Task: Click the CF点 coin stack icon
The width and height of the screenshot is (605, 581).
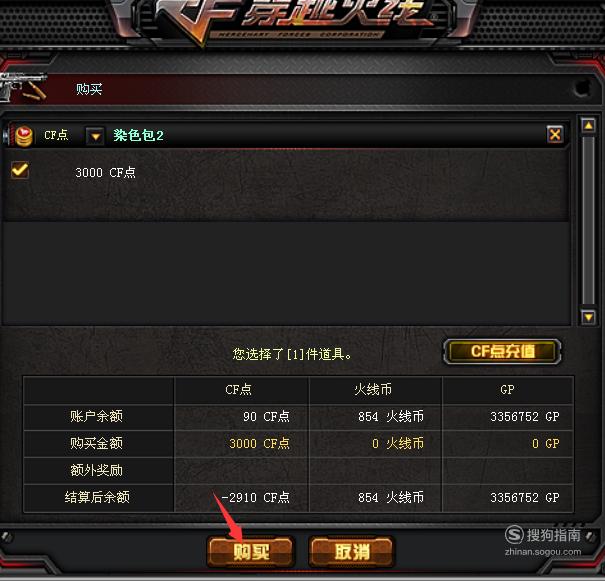Action: click(24, 136)
